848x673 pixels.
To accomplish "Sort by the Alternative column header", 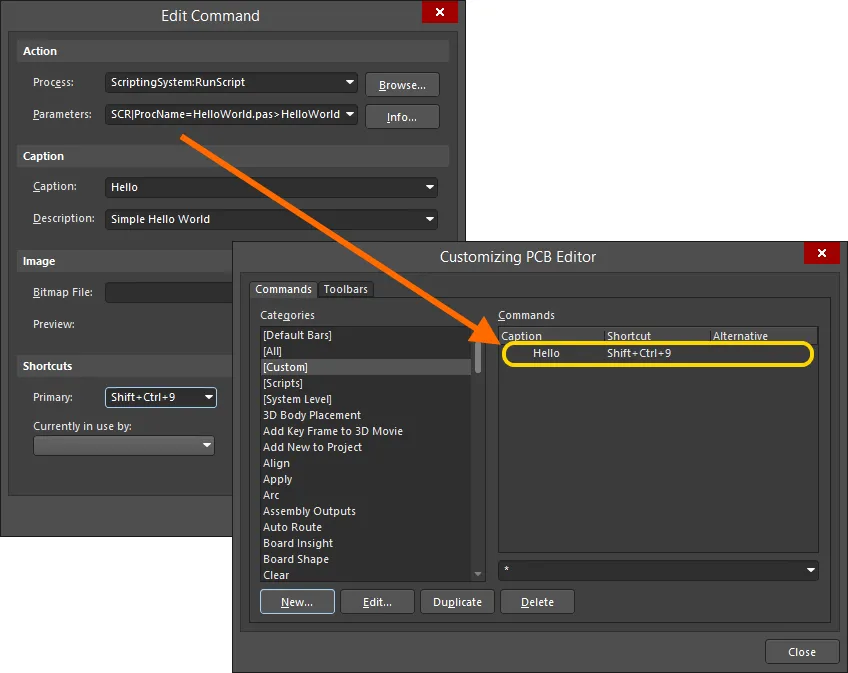I will click(x=764, y=336).
